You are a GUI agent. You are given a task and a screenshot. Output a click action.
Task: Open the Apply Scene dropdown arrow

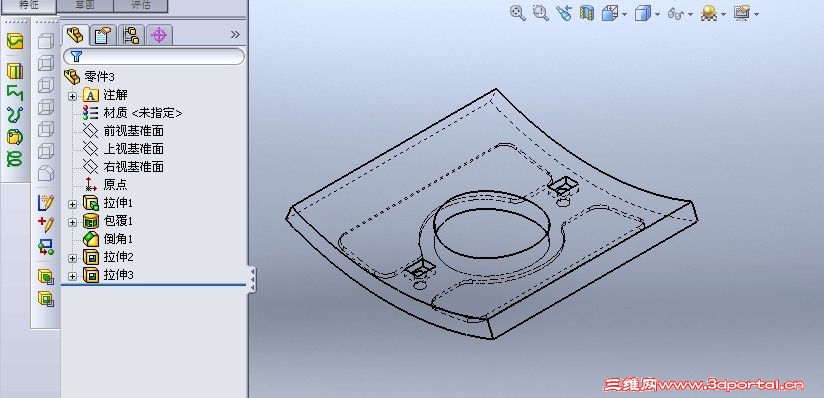(723, 14)
